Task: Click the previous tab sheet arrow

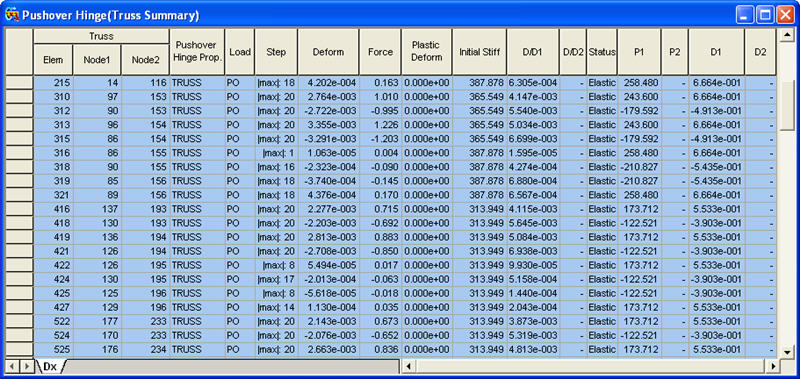Action: [12, 366]
